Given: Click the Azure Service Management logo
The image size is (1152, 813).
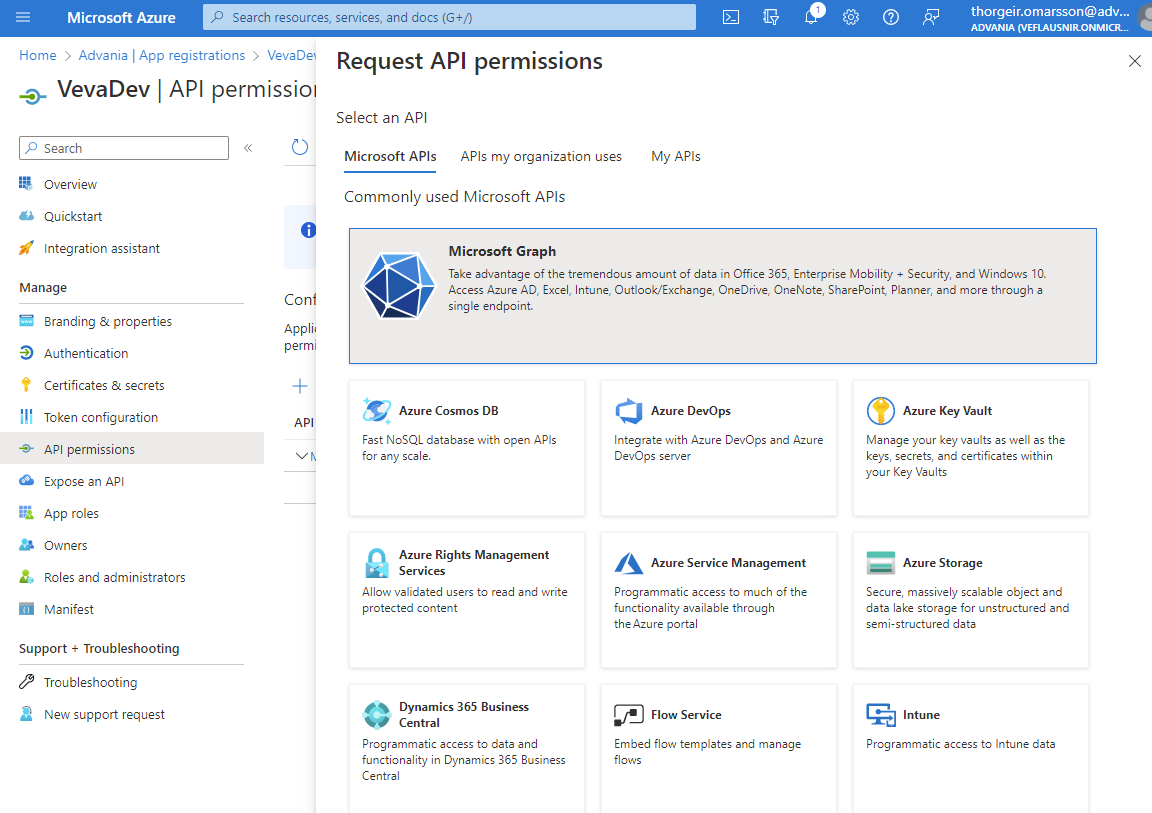Looking at the screenshot, I should tap(629, 563).
